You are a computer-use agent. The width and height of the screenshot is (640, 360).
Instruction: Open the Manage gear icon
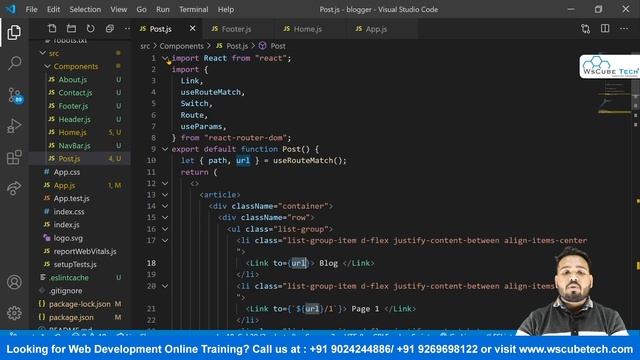pyautogui.click(x=14, y=313)
